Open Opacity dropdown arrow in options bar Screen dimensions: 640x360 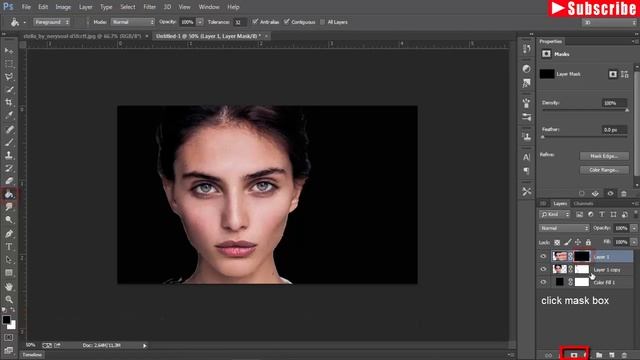click(200, 22)
